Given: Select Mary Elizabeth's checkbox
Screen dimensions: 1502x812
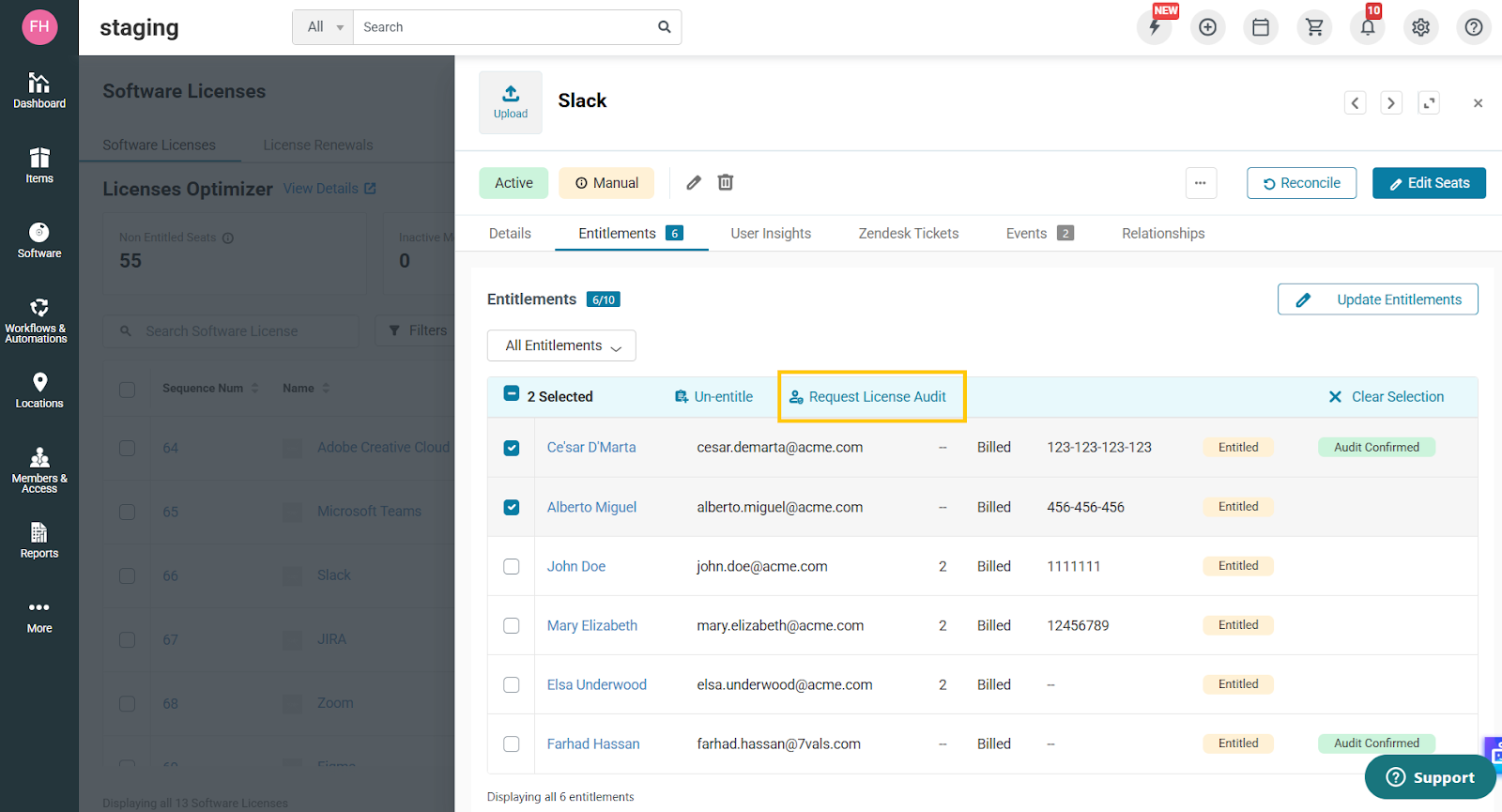Looking at the screenshot, I should tap(512, 625).
